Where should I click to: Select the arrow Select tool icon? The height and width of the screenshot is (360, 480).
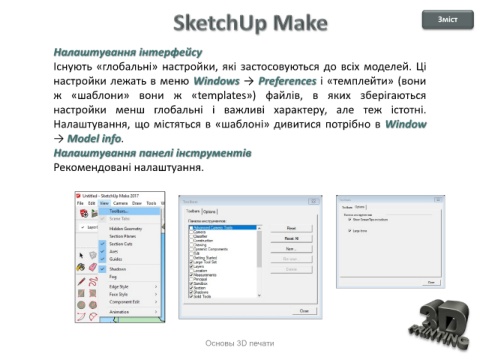(x=81, y=256)
